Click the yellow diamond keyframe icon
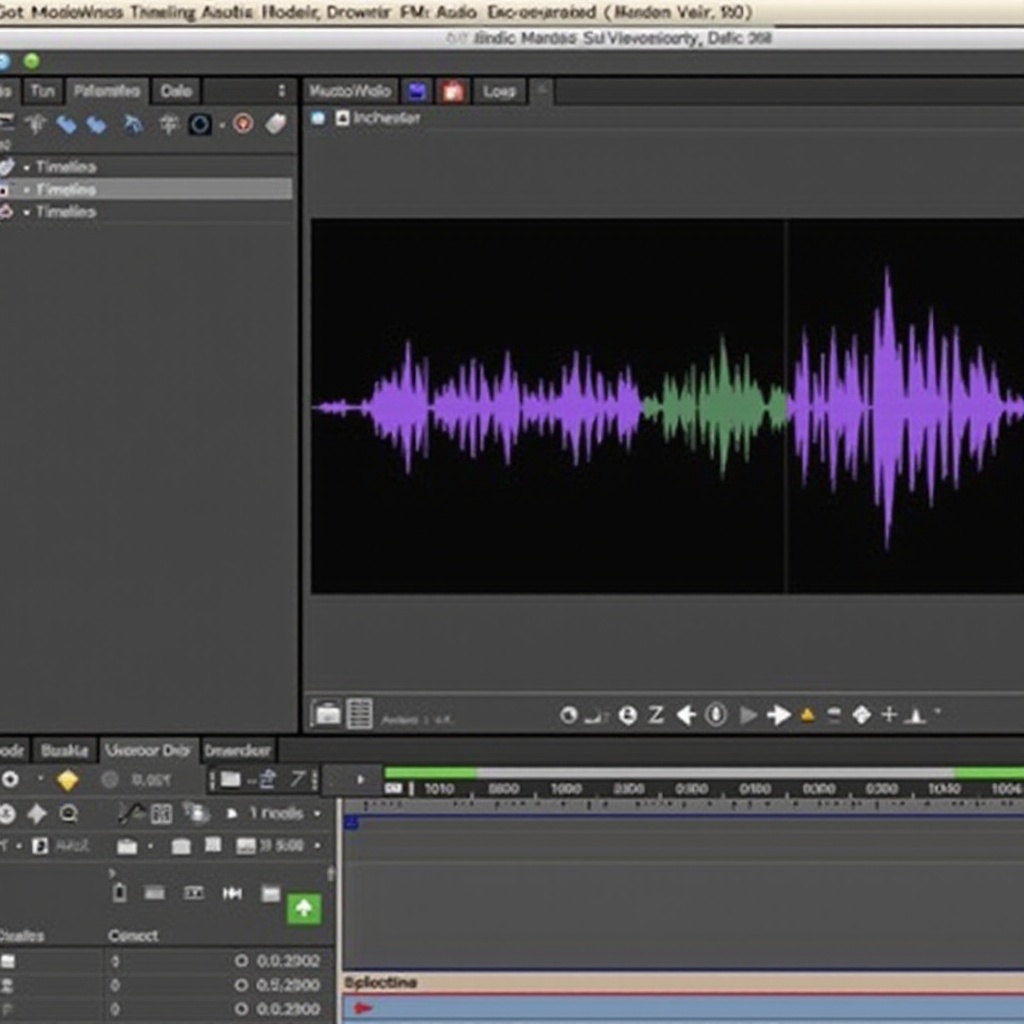 point(68,780)
